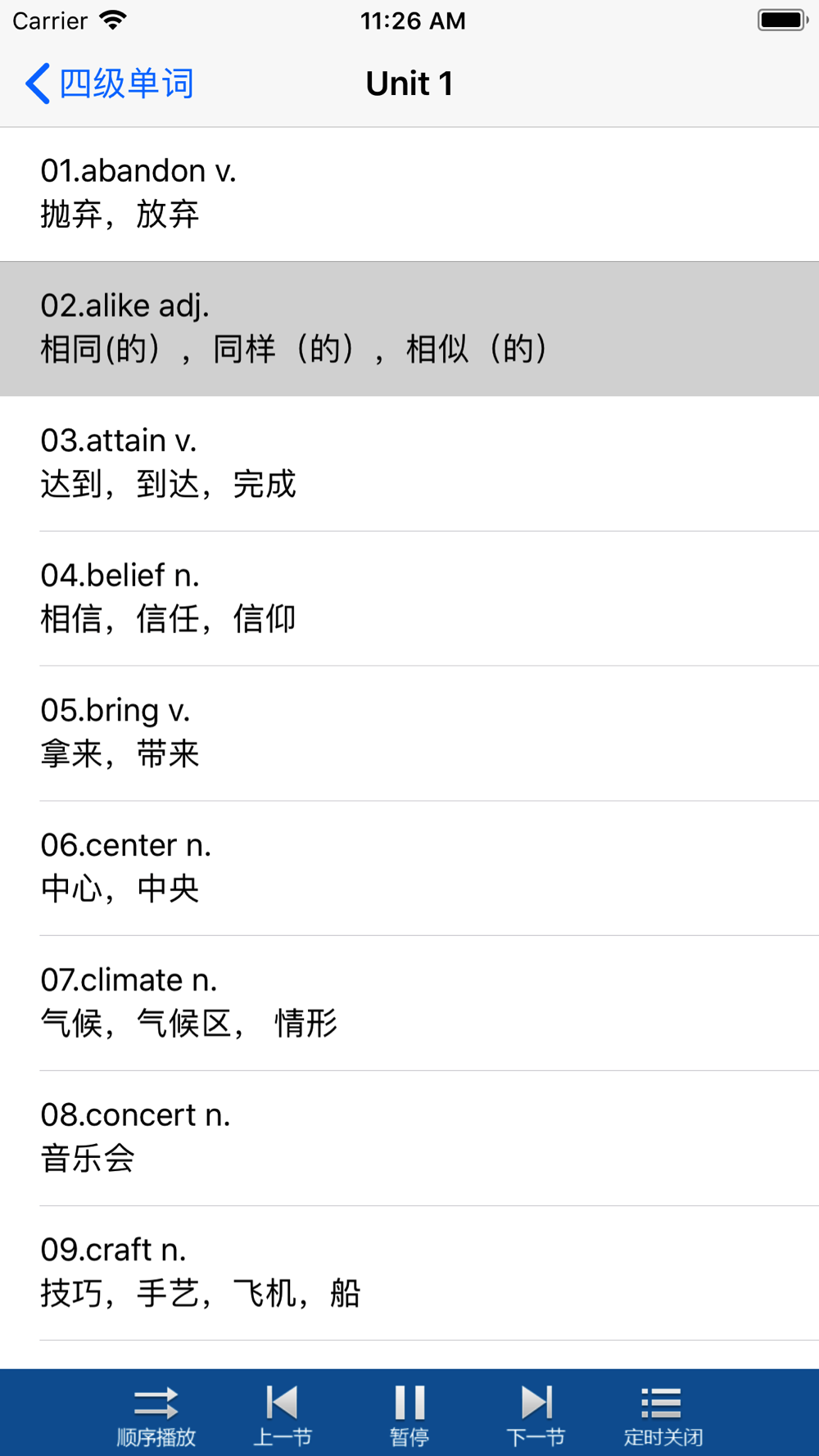Play word 03.attain entry
This screenshot has height=1456, width=819.
[x=409, y=463]
